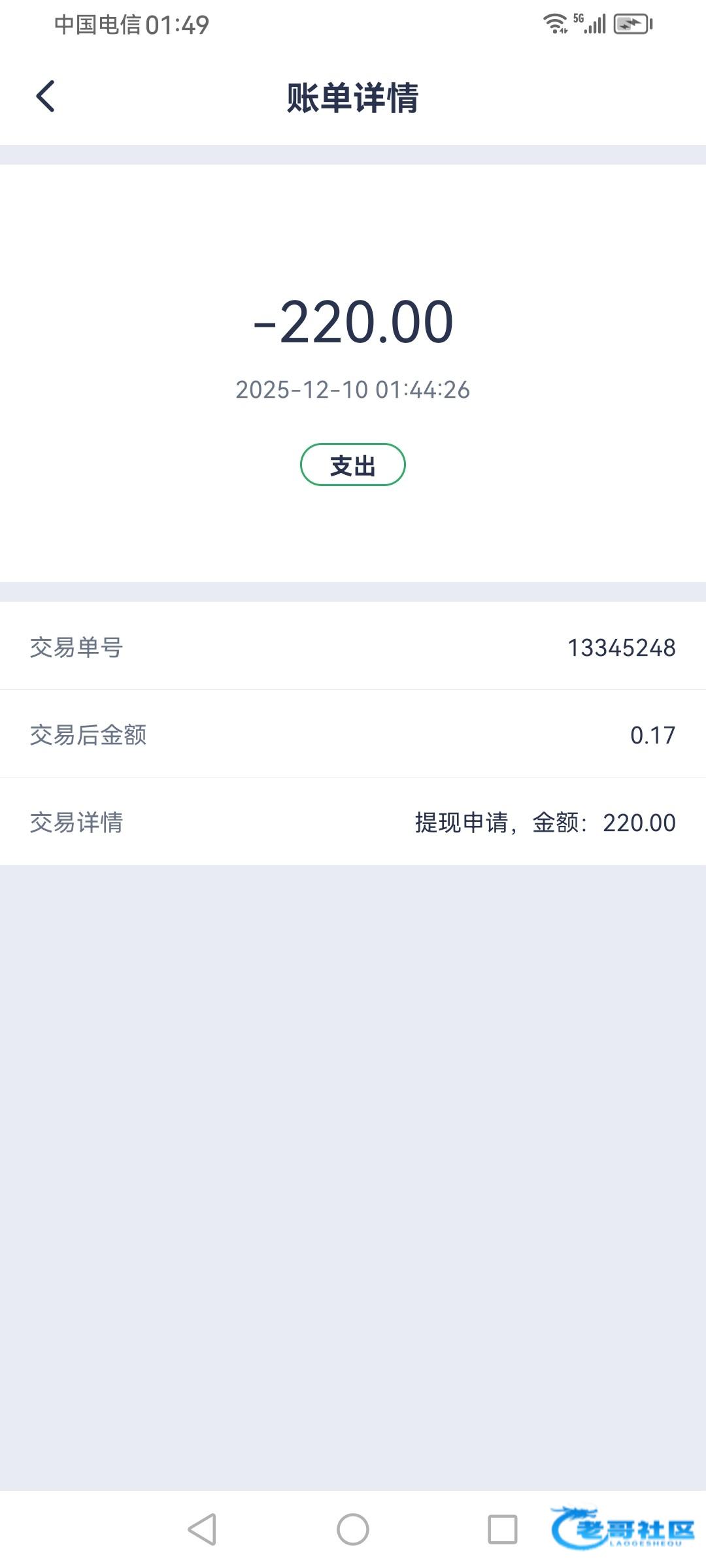The image size is (706, 1568).
Task: Tap the 老哥社区 dragon logo watermark
Action: click(622, 1528)
